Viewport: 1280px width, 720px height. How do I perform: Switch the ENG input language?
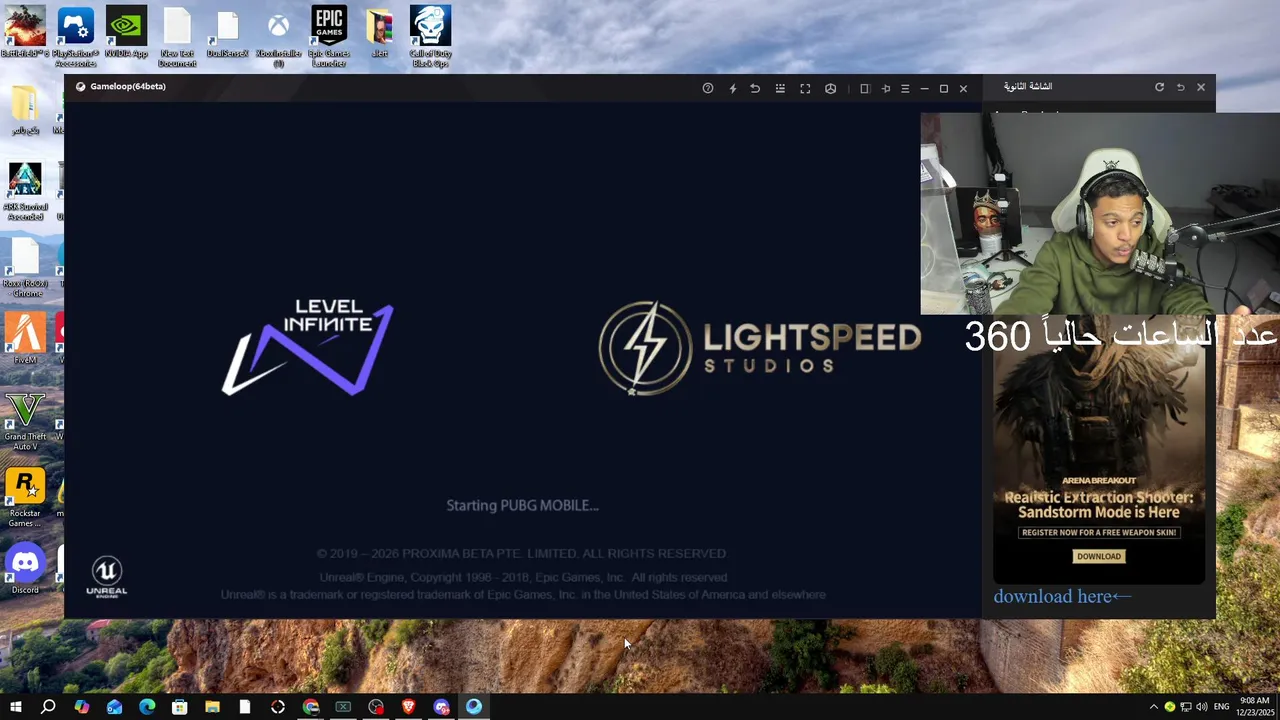[1221, 707]
